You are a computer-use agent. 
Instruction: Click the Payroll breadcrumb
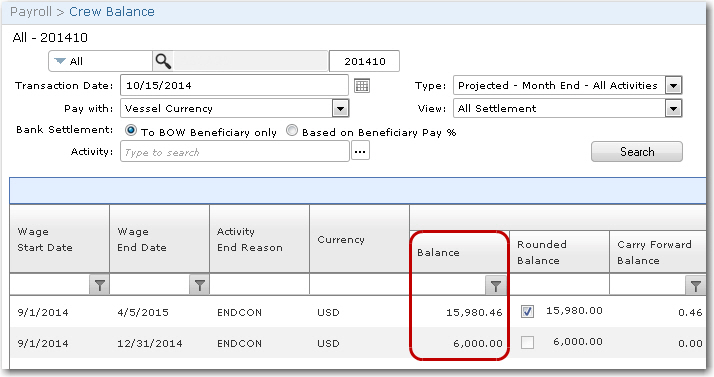(x=31, y=12)
